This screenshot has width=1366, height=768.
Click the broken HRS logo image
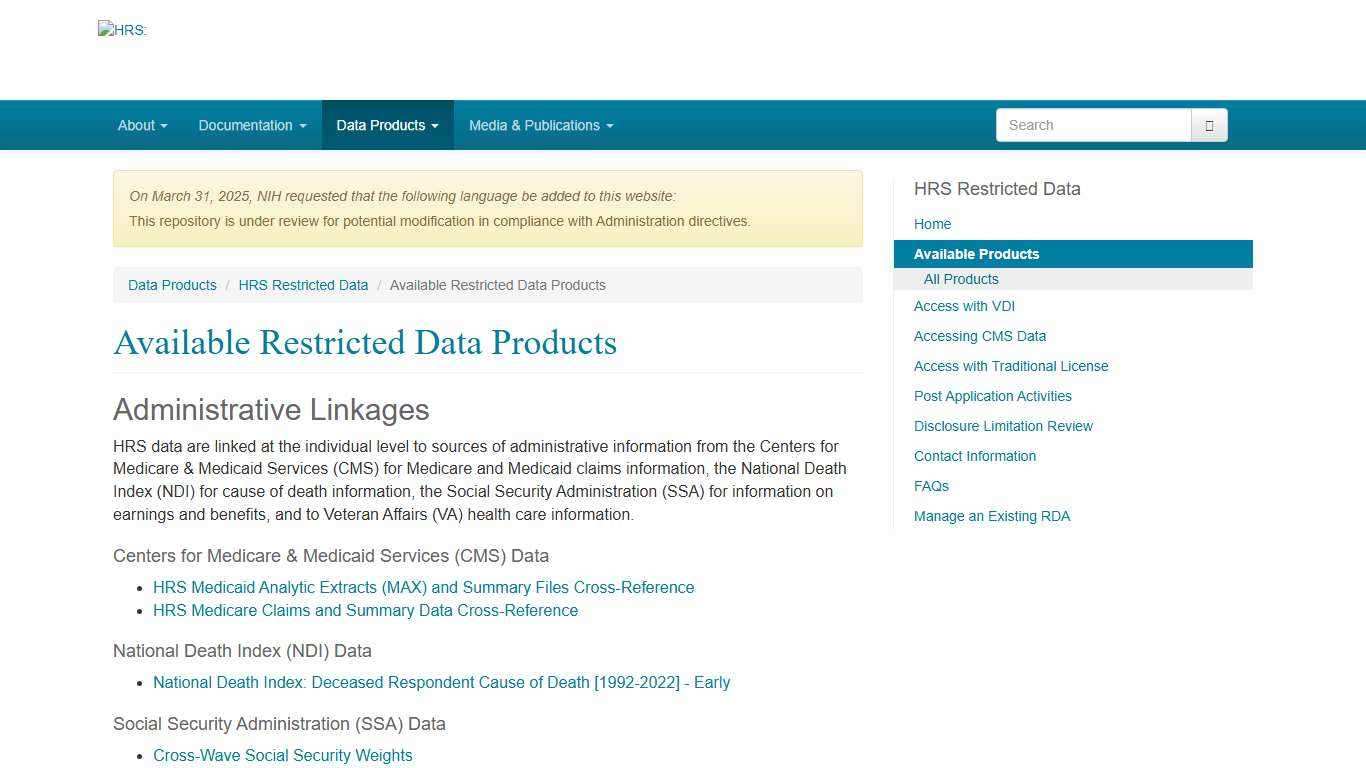[122, 30]
